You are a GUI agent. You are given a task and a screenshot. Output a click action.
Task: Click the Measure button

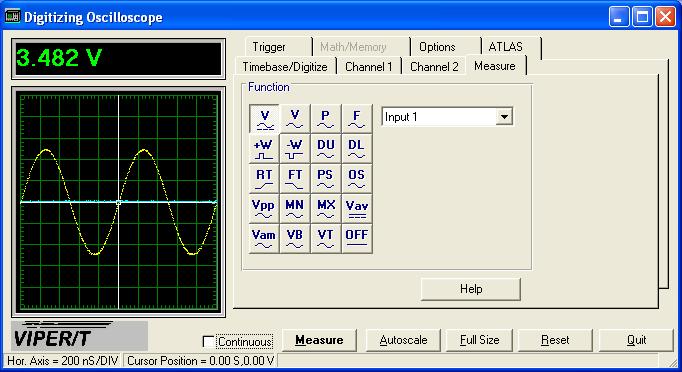click(319, 340)
